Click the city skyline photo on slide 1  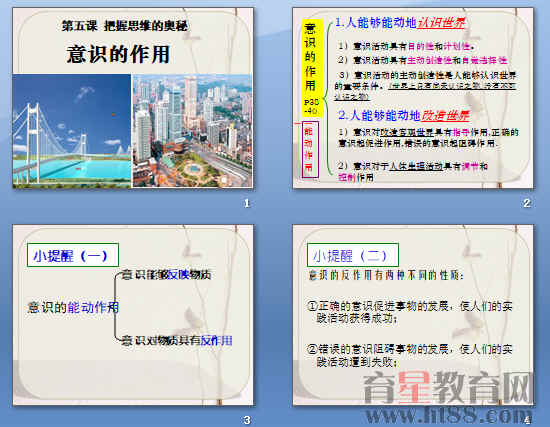[x=193, y=131]
